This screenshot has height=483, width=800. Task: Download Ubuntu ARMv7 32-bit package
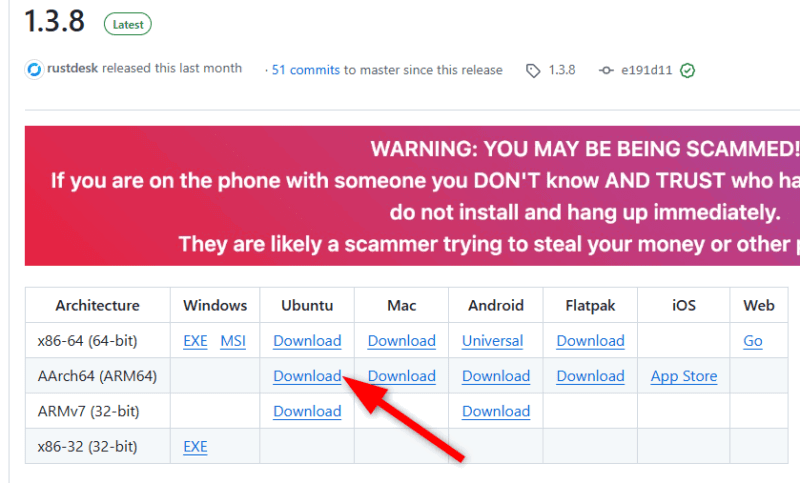[x=307, y=411]
